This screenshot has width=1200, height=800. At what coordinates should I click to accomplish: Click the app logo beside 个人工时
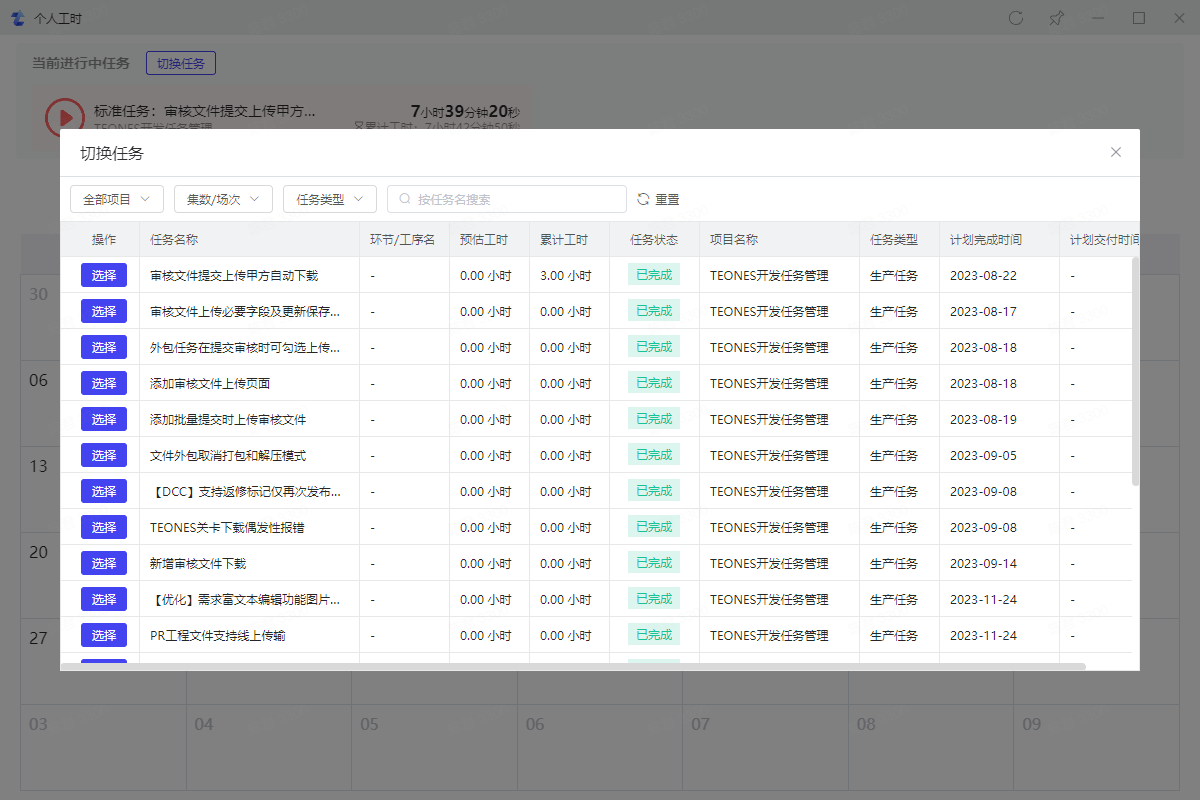(x=17, y=18)
